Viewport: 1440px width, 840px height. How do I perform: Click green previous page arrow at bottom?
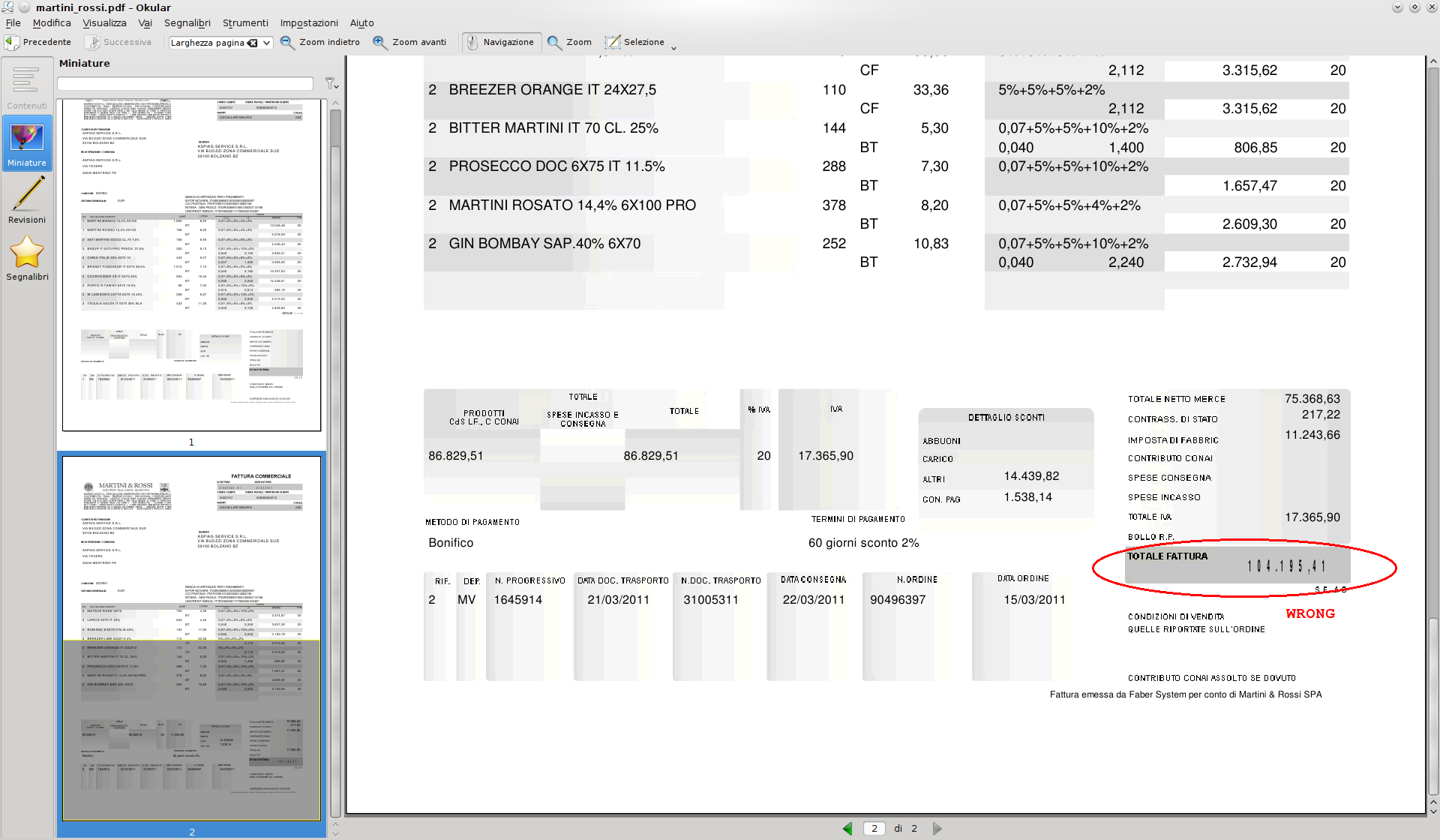[847, 829]
